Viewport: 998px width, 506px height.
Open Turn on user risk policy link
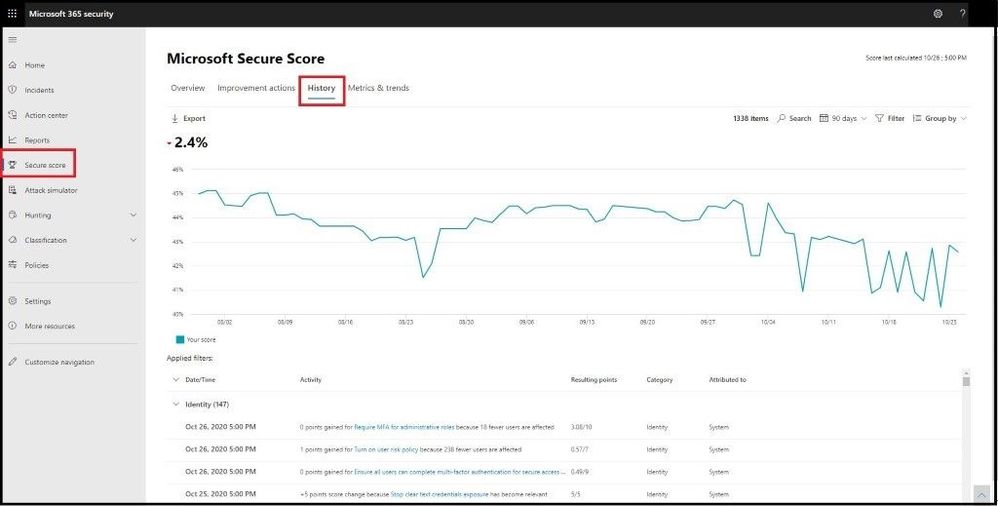coord(386,449)
